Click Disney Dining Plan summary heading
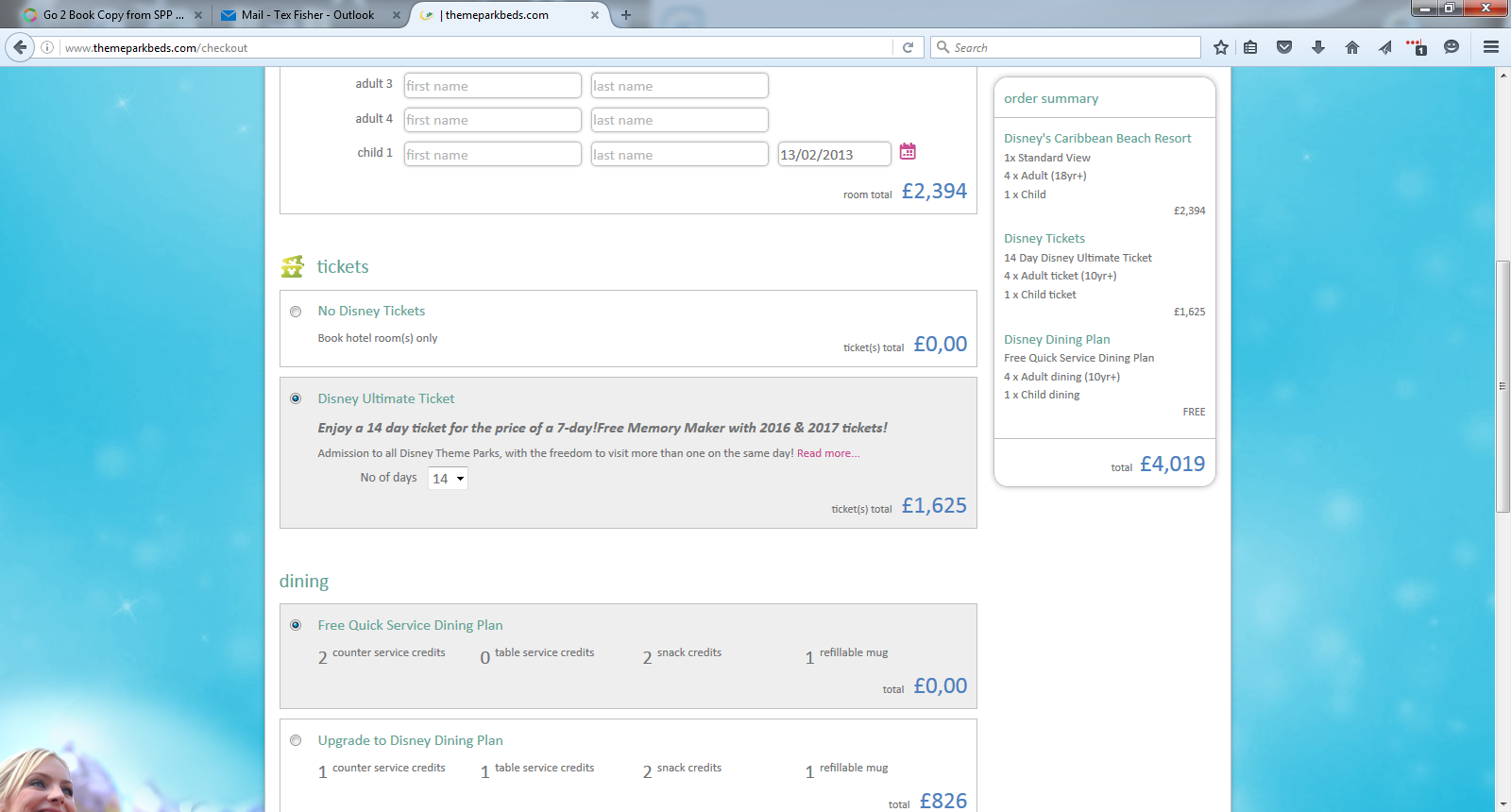The width and height of the screenshot is (1511, 812). pyautogui.click(x=1057, y=340)
